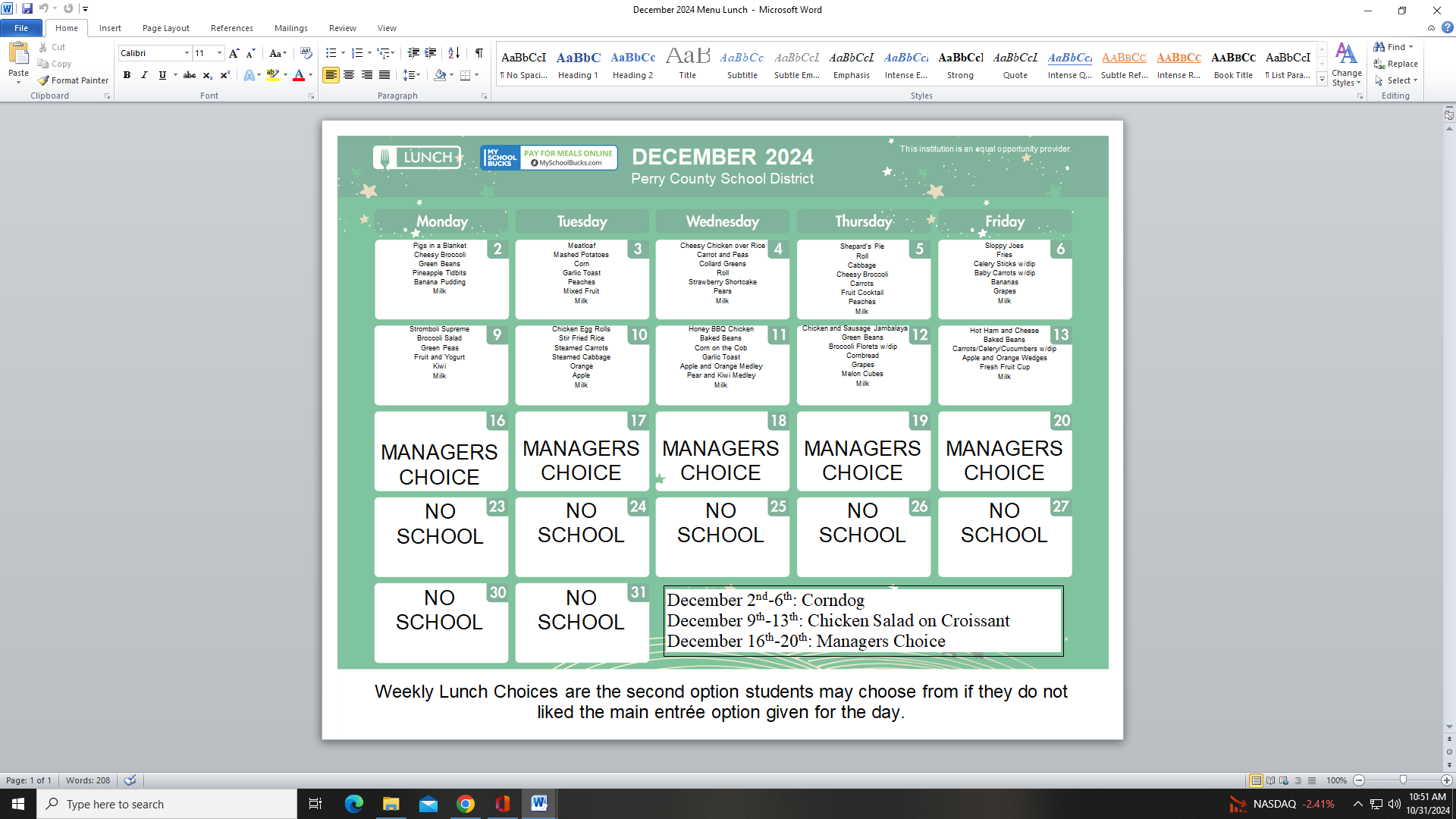Switch to the Page Layout tab
1456x819 pixels.
(x=166, y=28)
